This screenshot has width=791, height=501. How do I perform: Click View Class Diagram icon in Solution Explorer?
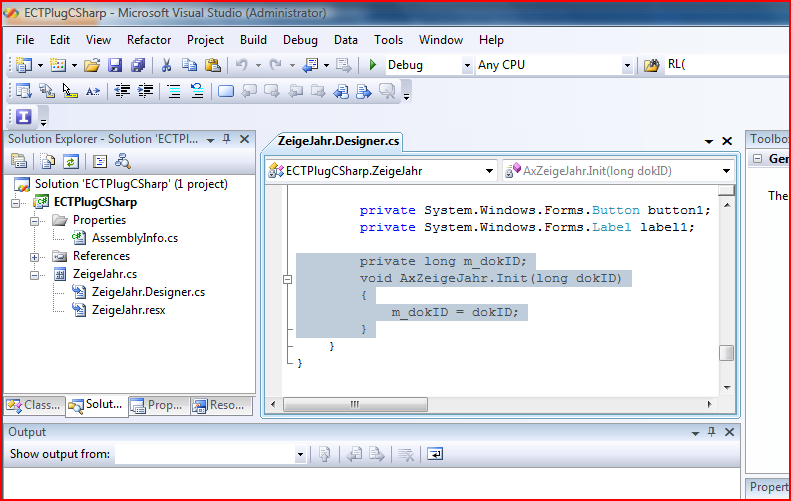point(123,161)
